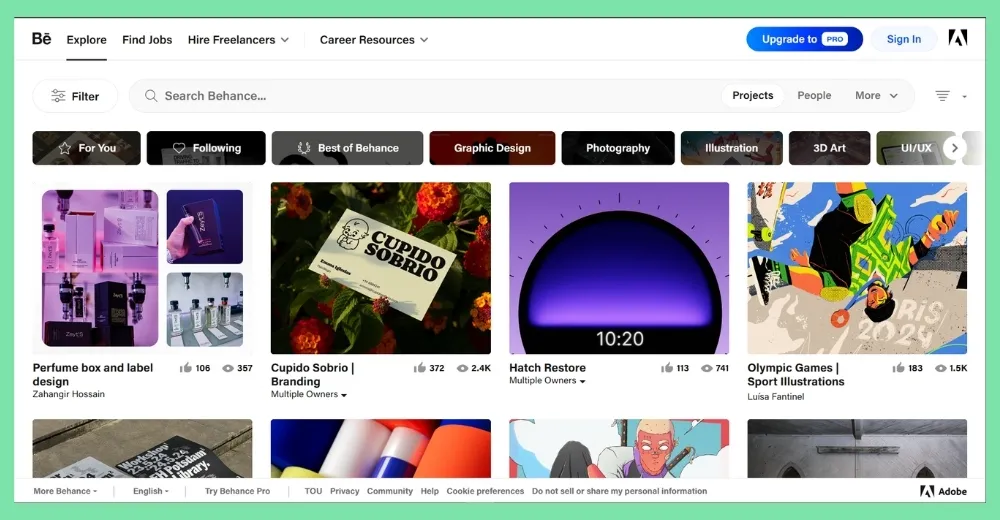Select the Following category
Screen dimensions: 1000x520
[x=206, y=148]
